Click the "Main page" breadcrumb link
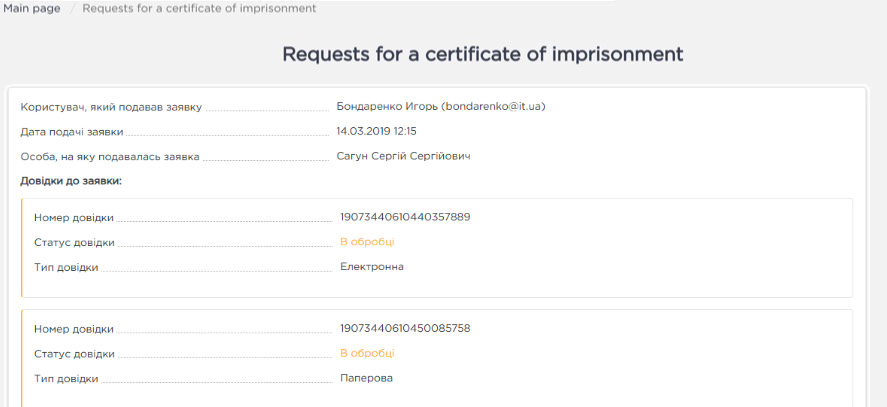This screenshot has height=407, width=887. tap(32, 8)
